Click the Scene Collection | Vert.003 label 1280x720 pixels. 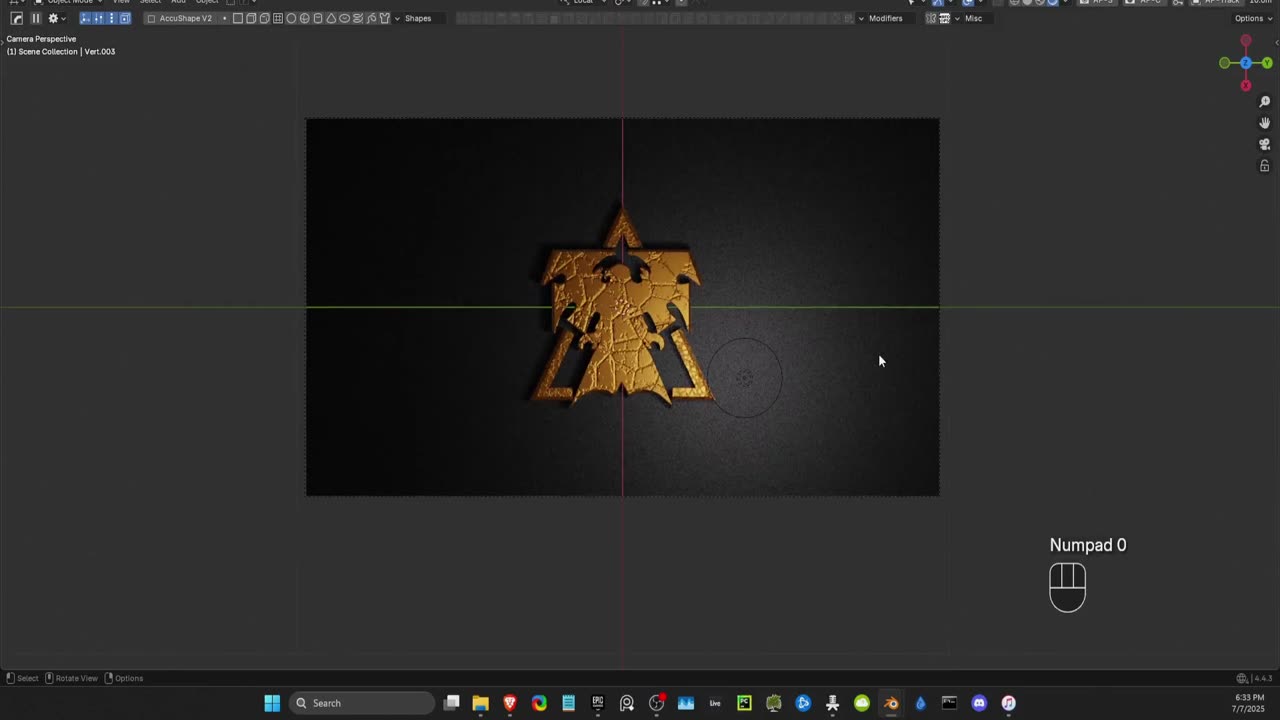coord(61,51)
